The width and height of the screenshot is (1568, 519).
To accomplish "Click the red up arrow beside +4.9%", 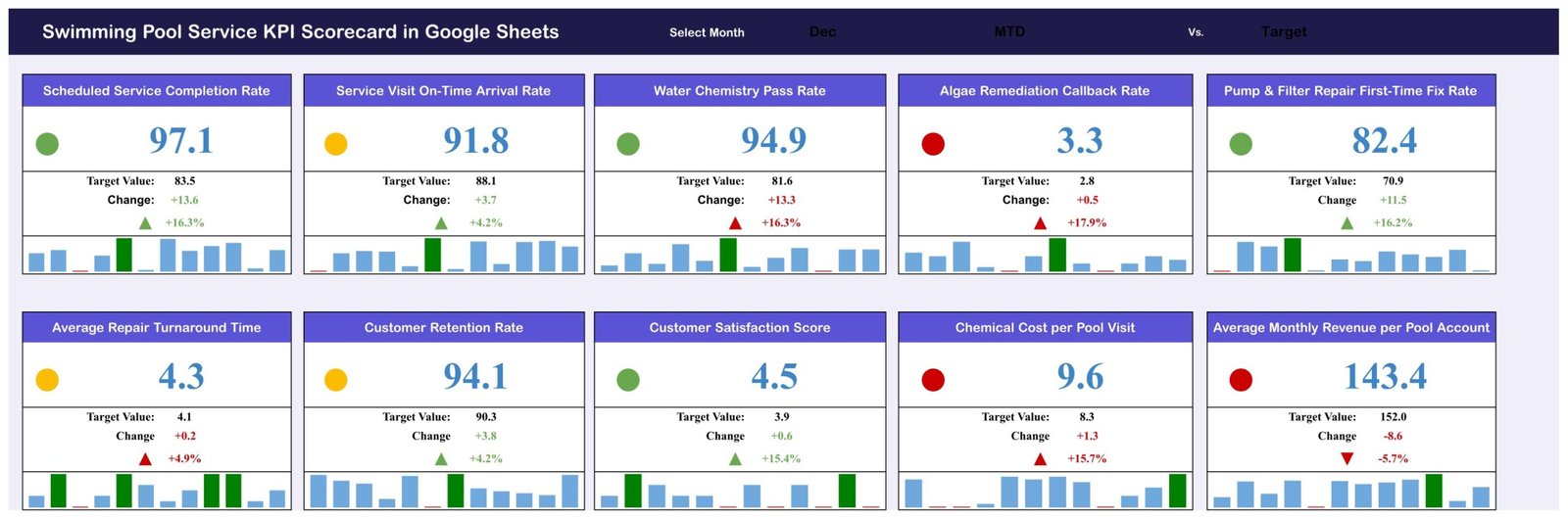I will (x=145, y=459).
